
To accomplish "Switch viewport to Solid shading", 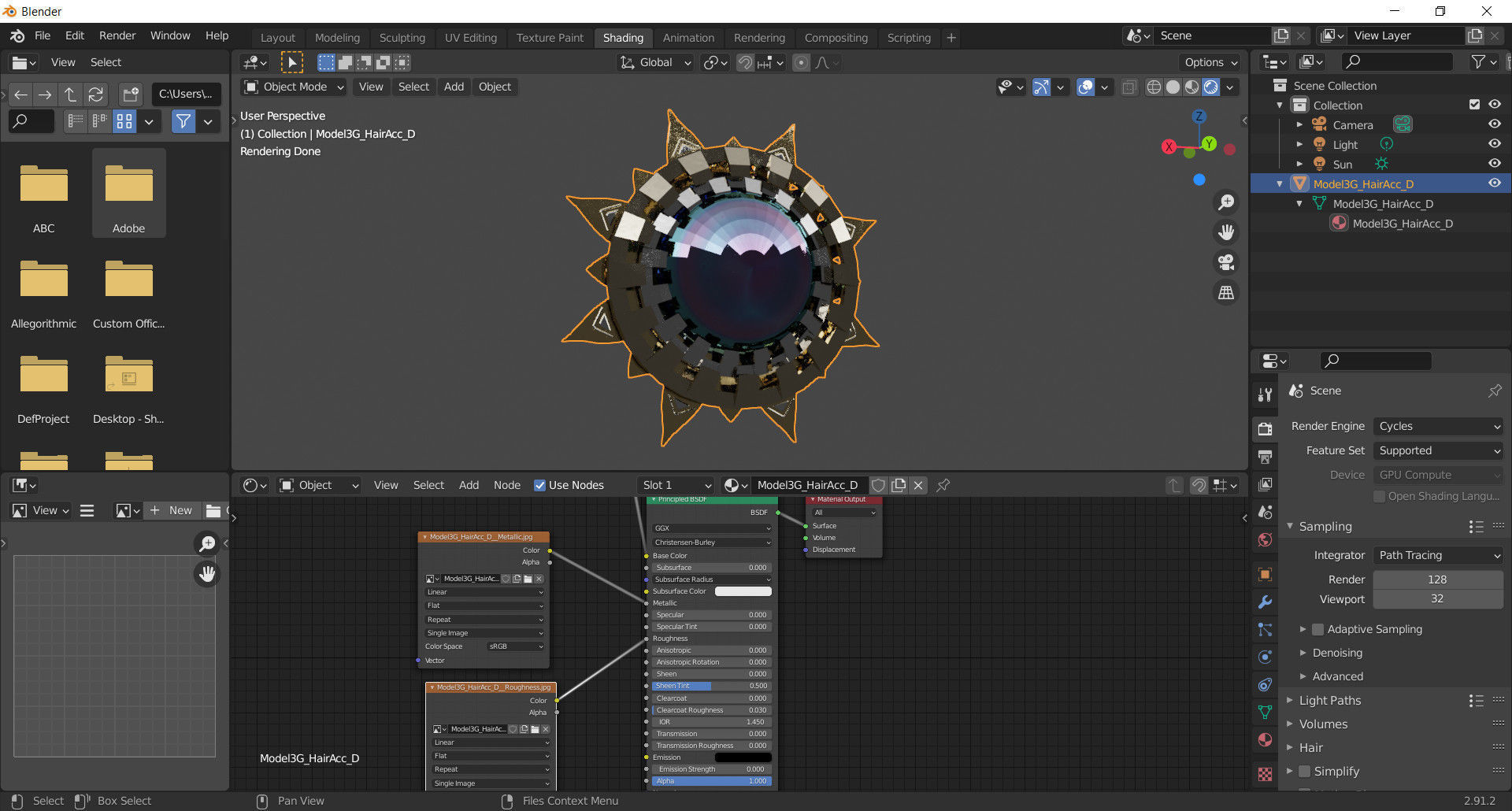I will (1173, 87).
